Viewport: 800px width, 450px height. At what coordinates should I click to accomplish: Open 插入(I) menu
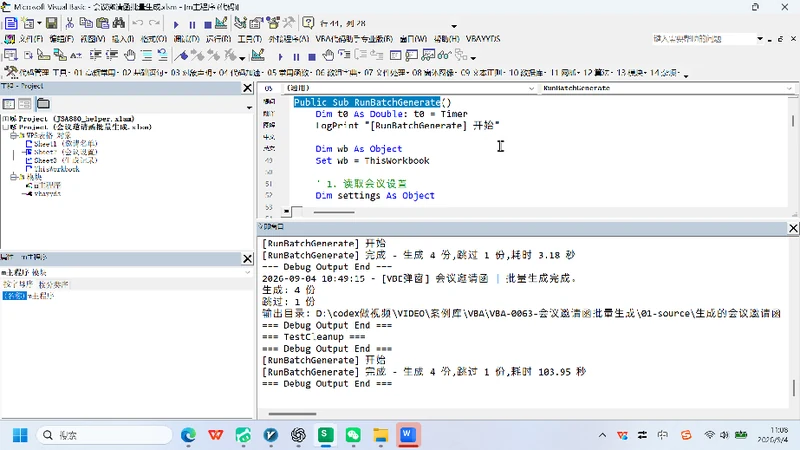[123, 39]
